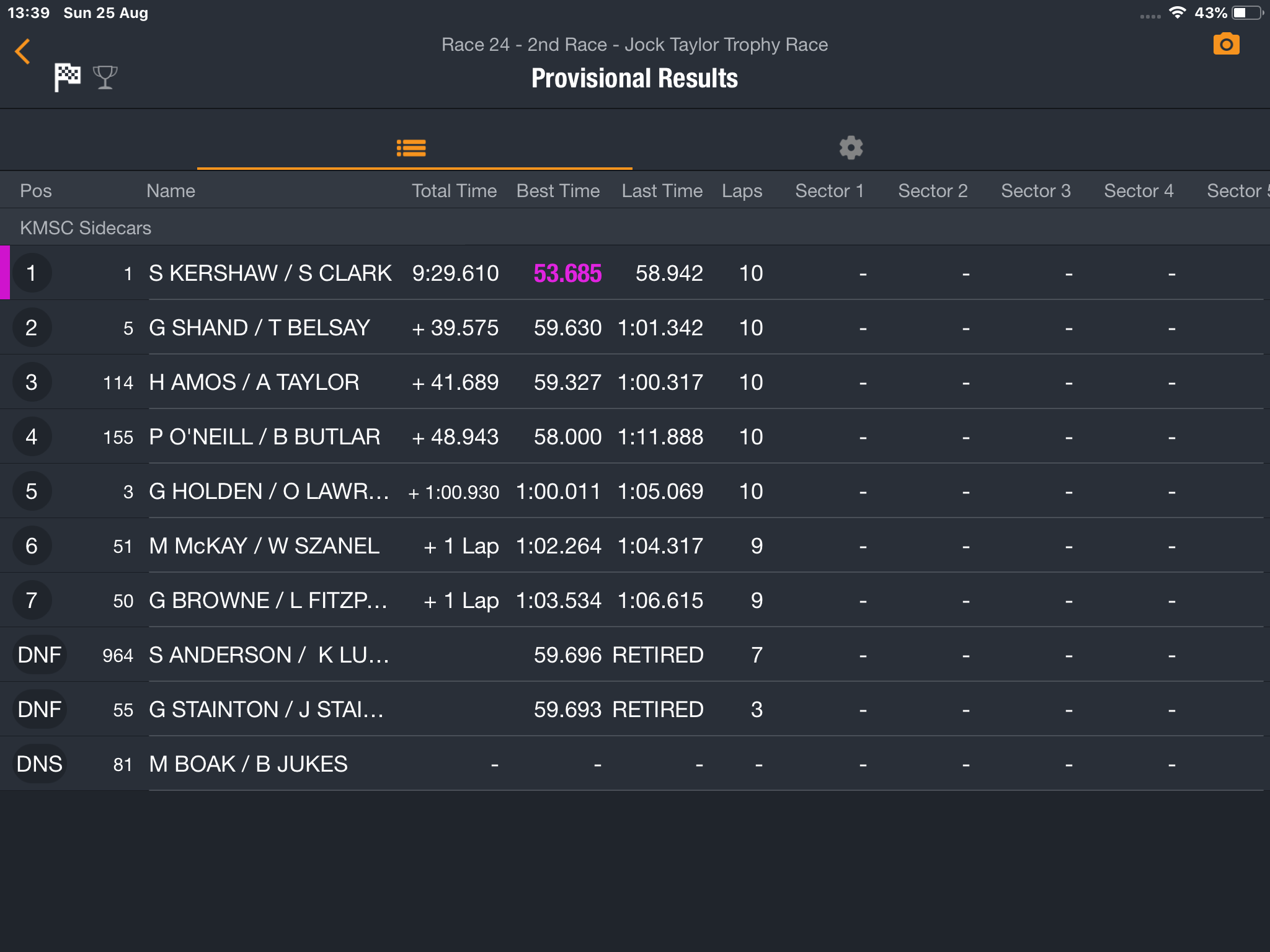Viewport: 1270px width, 952px height.
Task: Sort by the Best Time column header
Action: point(557,190)
